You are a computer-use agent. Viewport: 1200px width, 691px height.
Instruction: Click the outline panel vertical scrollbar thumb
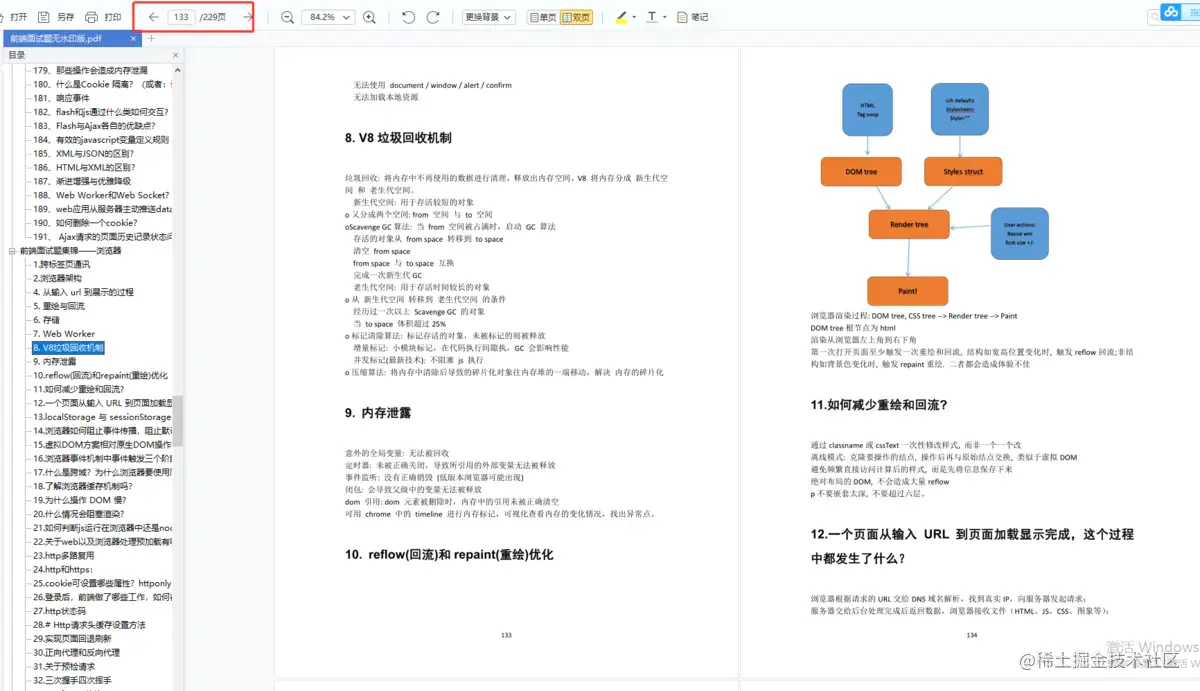(179, 420)
